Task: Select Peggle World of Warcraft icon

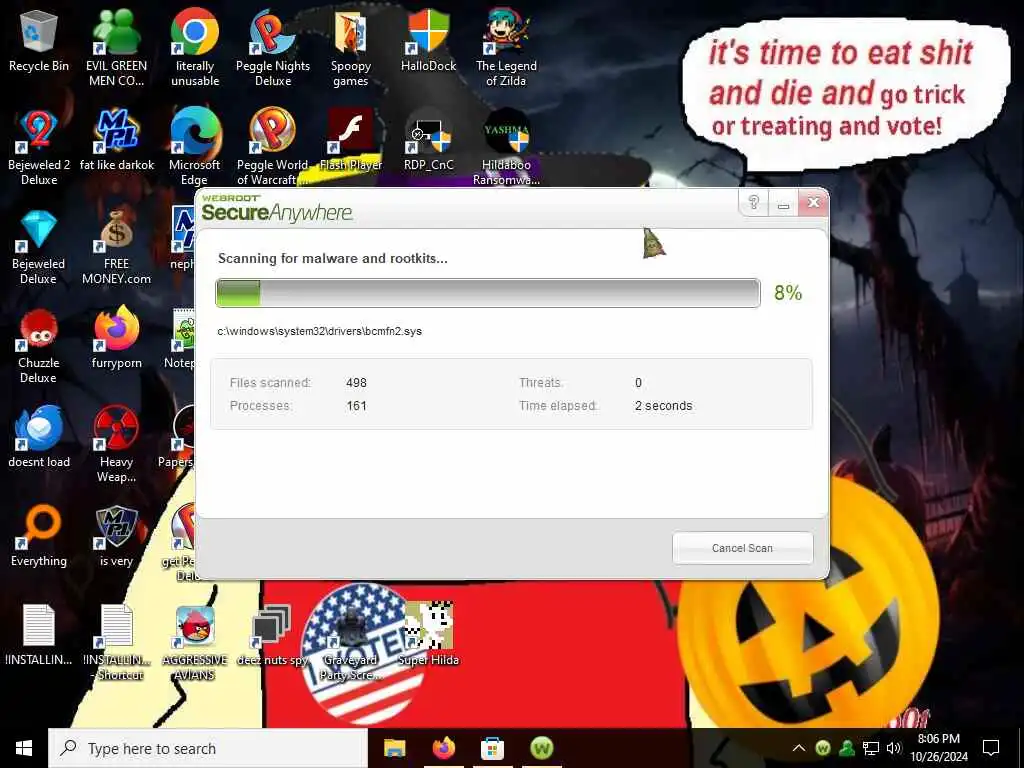Action: pos(273,148)
